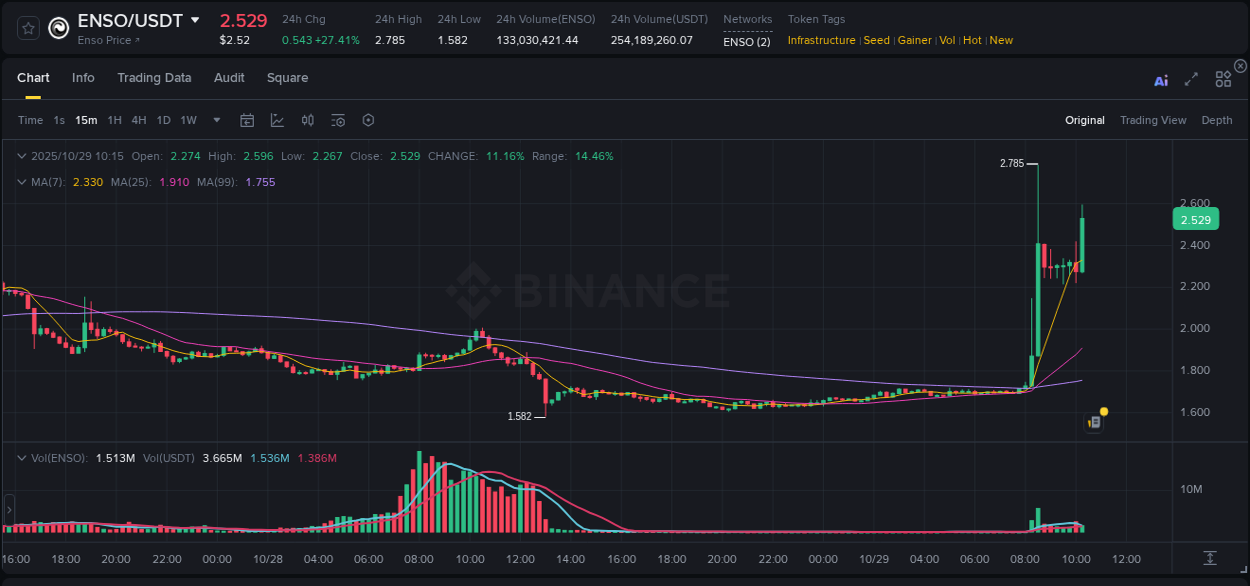
Task: Open chart settings via the hexagon icon
Action: click(368, 120)
